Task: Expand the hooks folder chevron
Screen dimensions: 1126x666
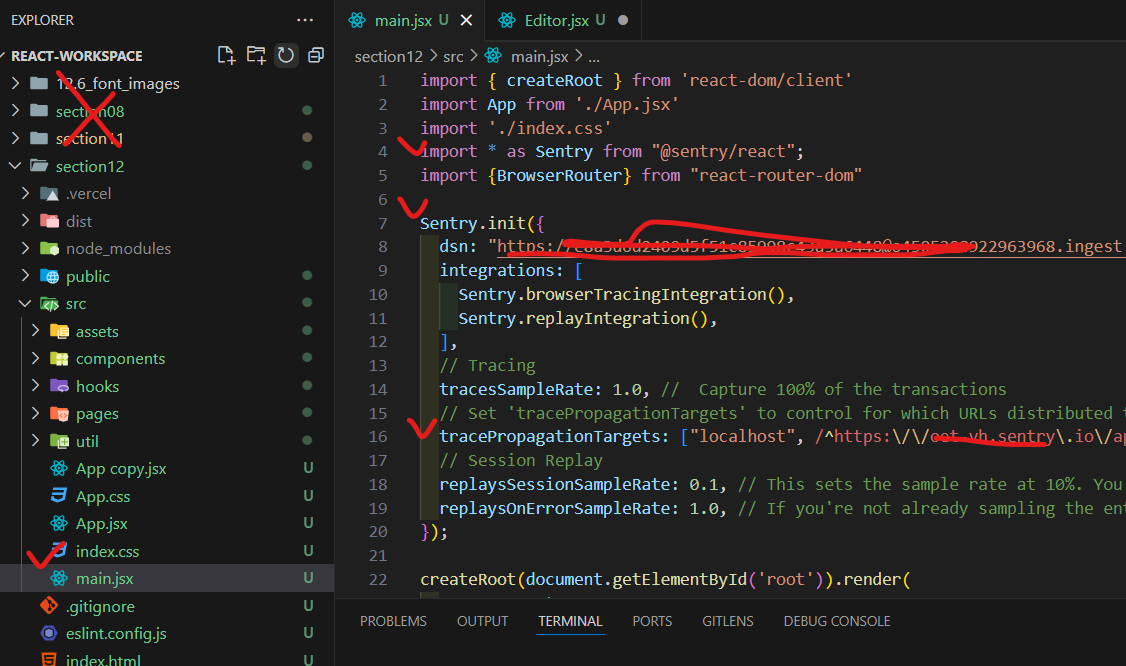Action: 35,385
